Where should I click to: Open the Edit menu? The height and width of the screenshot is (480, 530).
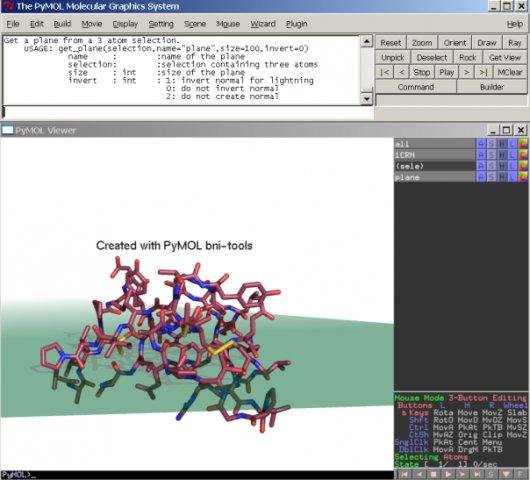click(x=37, y=24)
